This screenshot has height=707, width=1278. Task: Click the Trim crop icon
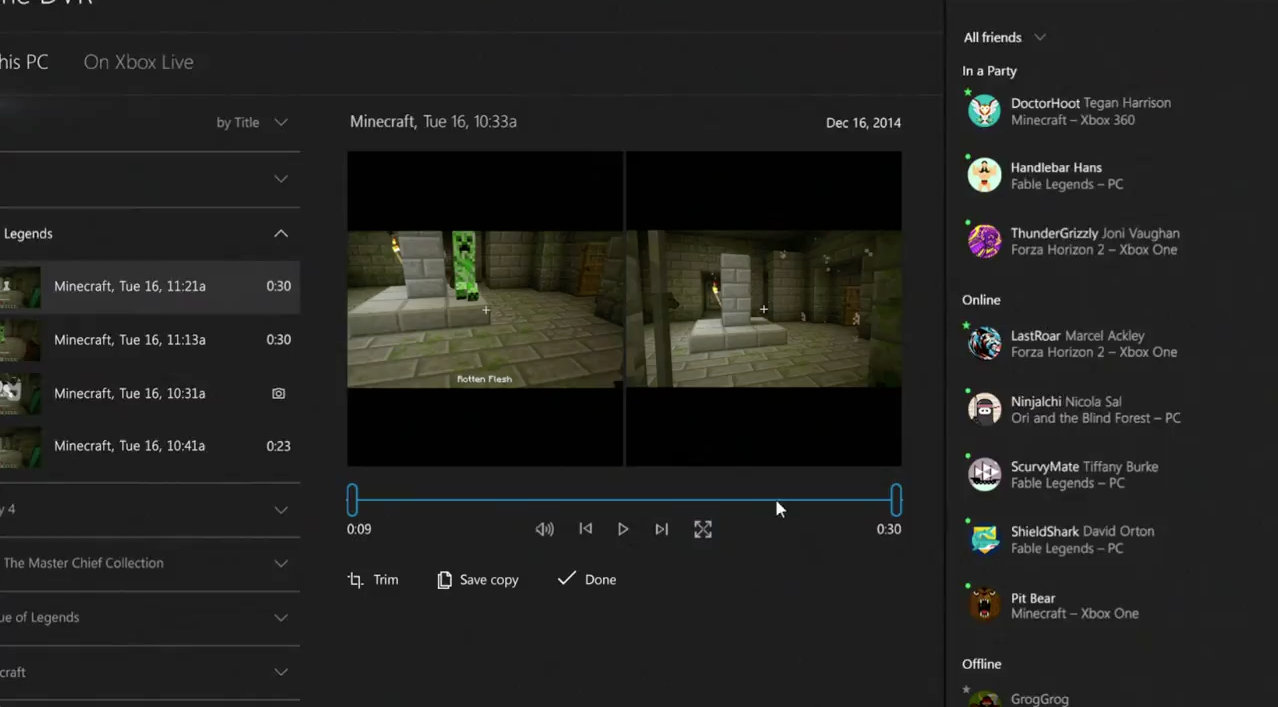[x=355, y=580]
